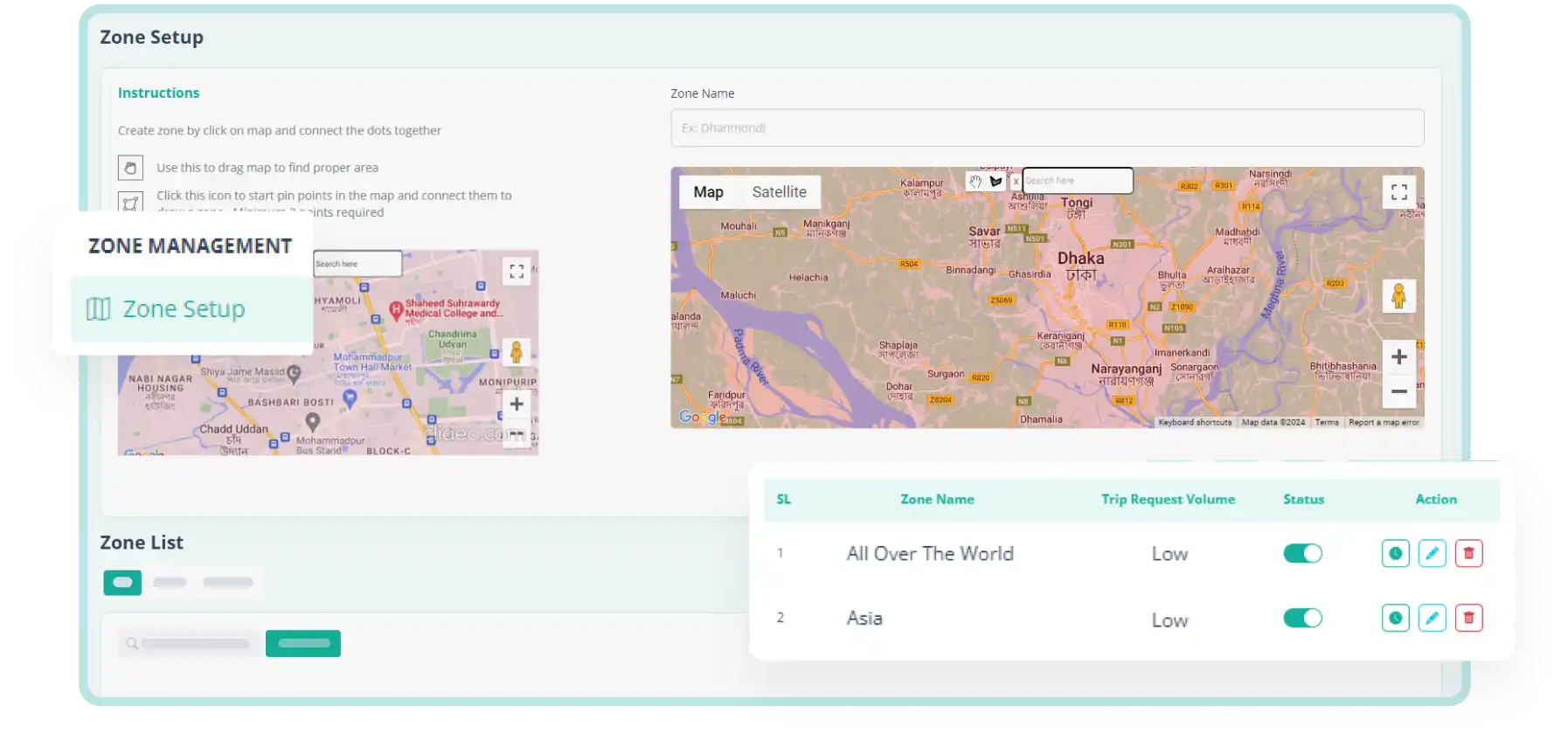Select the third filter tab under Zone List
1568x740 pixels.
[x=227, y=583]
